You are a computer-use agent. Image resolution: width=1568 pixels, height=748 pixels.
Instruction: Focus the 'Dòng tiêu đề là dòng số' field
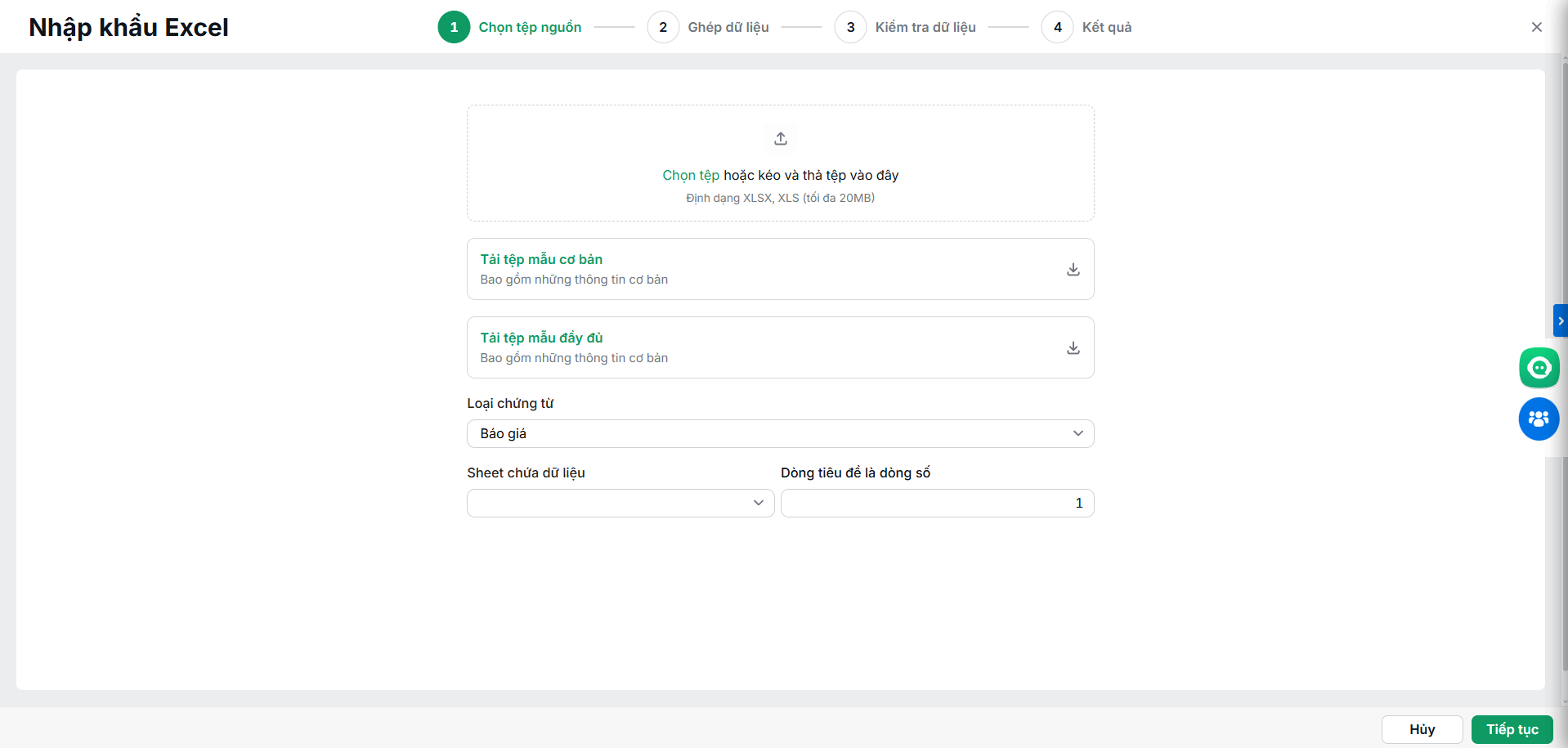click(938, 504)
